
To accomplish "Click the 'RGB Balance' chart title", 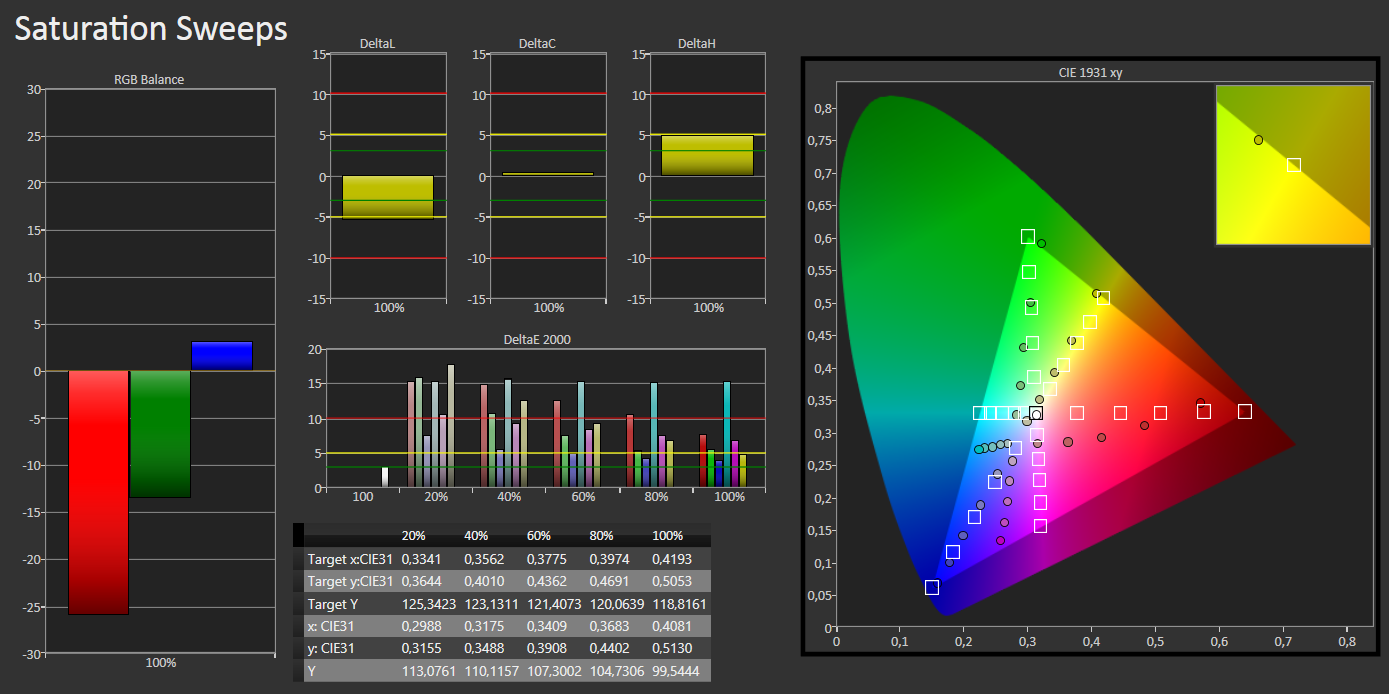I will tap(149, 79).
